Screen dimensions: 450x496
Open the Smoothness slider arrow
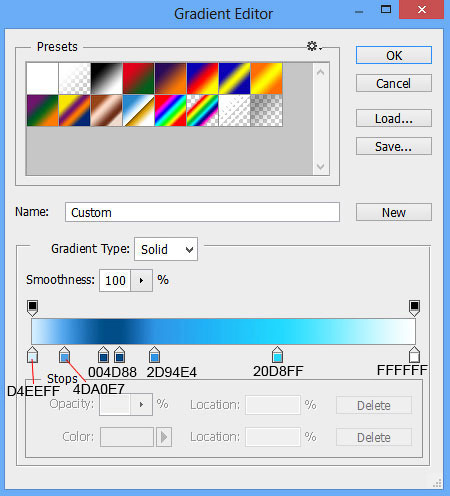(x=141, y=280)
